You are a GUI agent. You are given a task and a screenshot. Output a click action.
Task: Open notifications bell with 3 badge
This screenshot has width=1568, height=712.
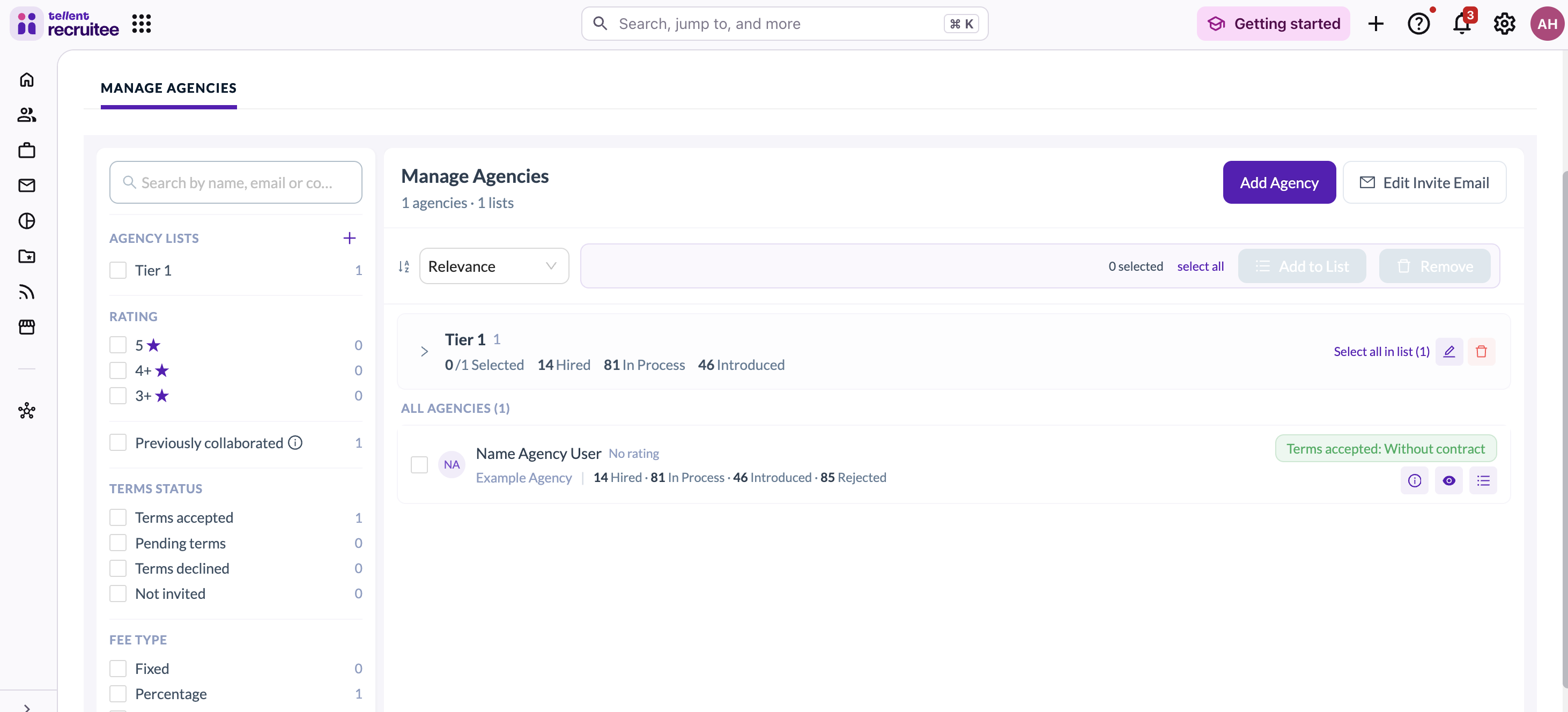1461,24
